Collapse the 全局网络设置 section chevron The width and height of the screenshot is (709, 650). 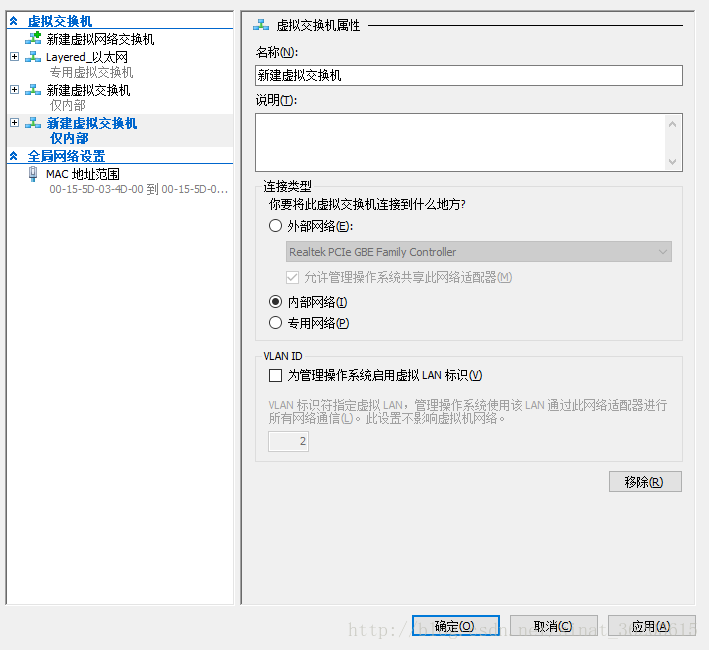(x=14, y=156)
